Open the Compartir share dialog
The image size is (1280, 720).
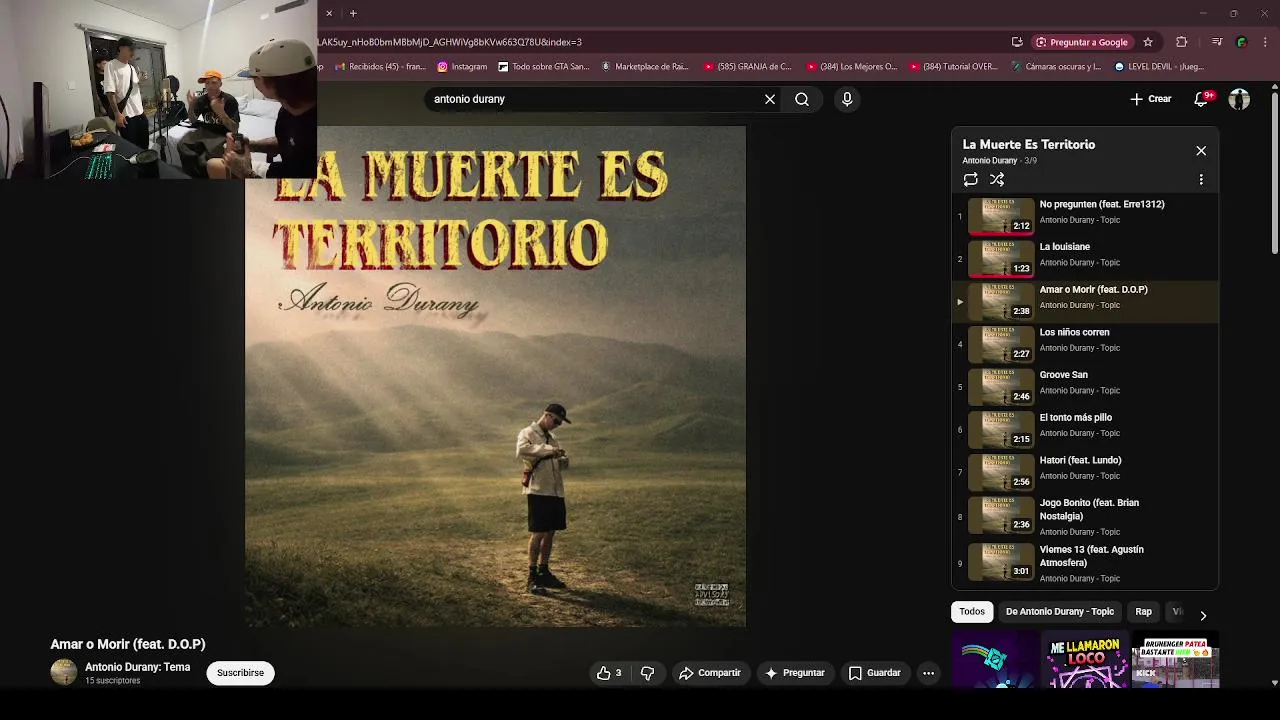(710, 673)
